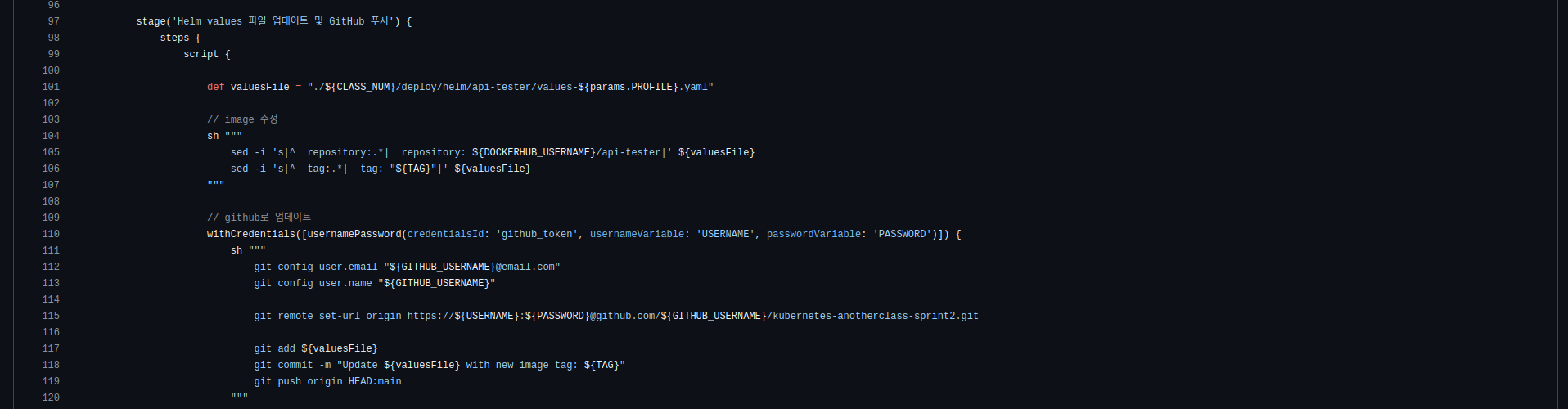Click 'kubernetes-anotherclass-sprint2.git' in the URL
Screen dimensions: 1568x409
pos(875,316)
